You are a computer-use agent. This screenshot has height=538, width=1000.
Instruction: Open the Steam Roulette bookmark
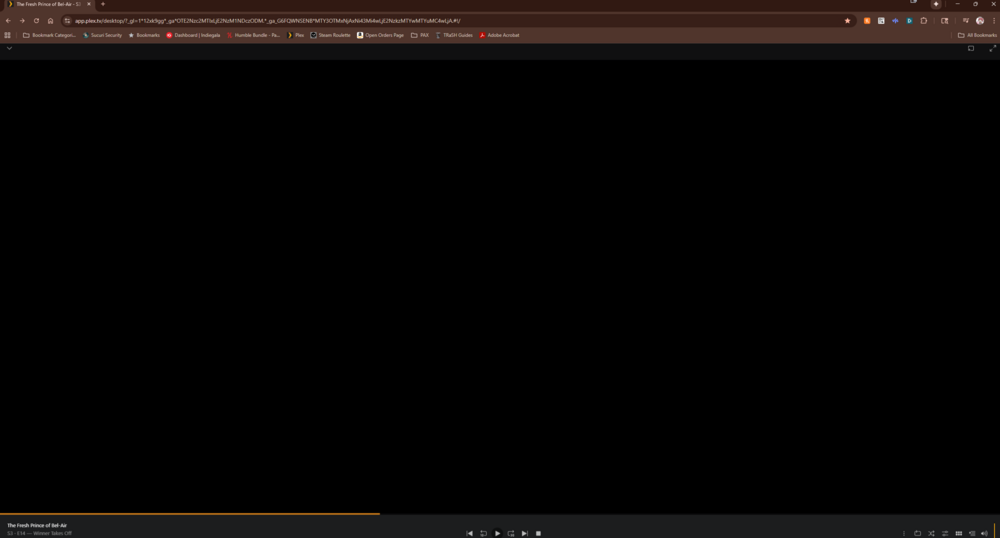[x=330, y=35]
